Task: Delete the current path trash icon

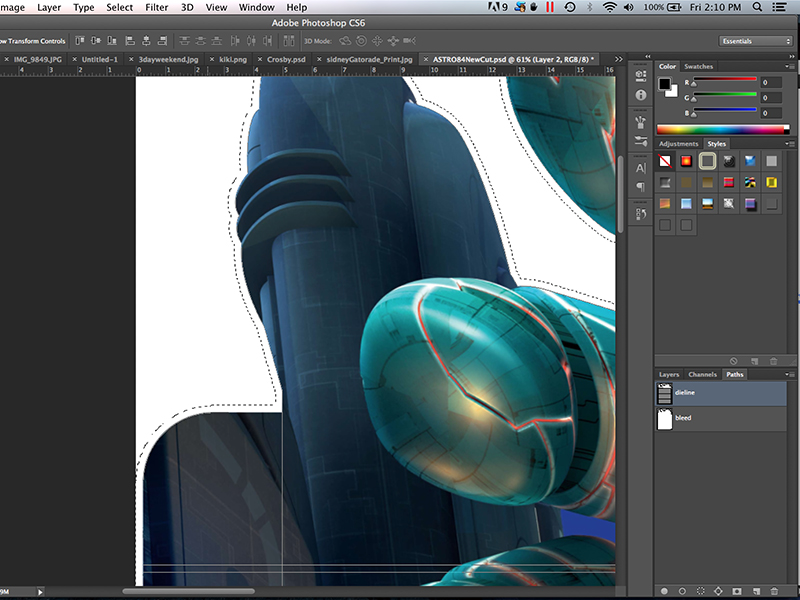Action: (774, 591)
